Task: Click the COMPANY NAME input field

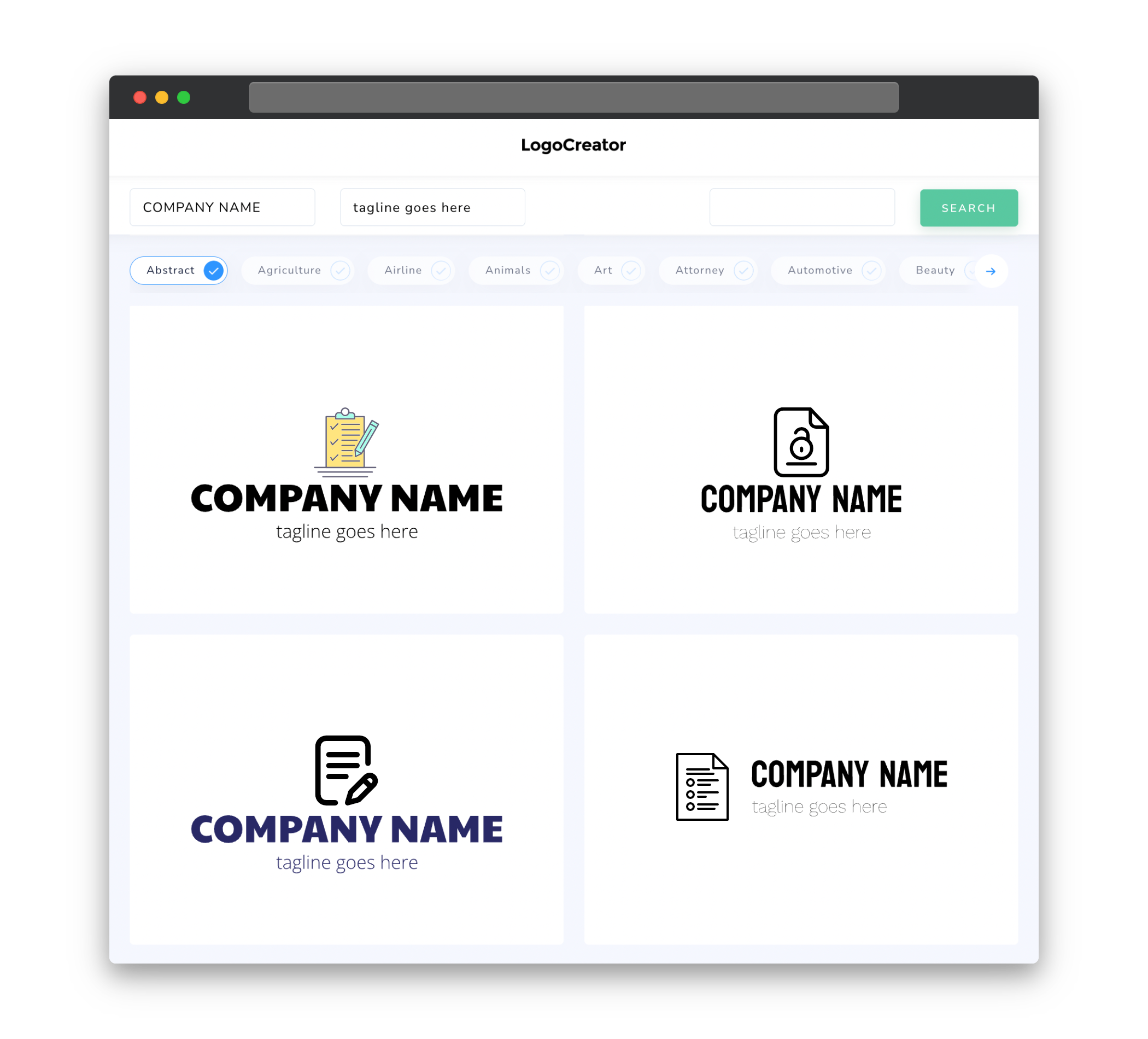Action: click(x=223, y=207)
